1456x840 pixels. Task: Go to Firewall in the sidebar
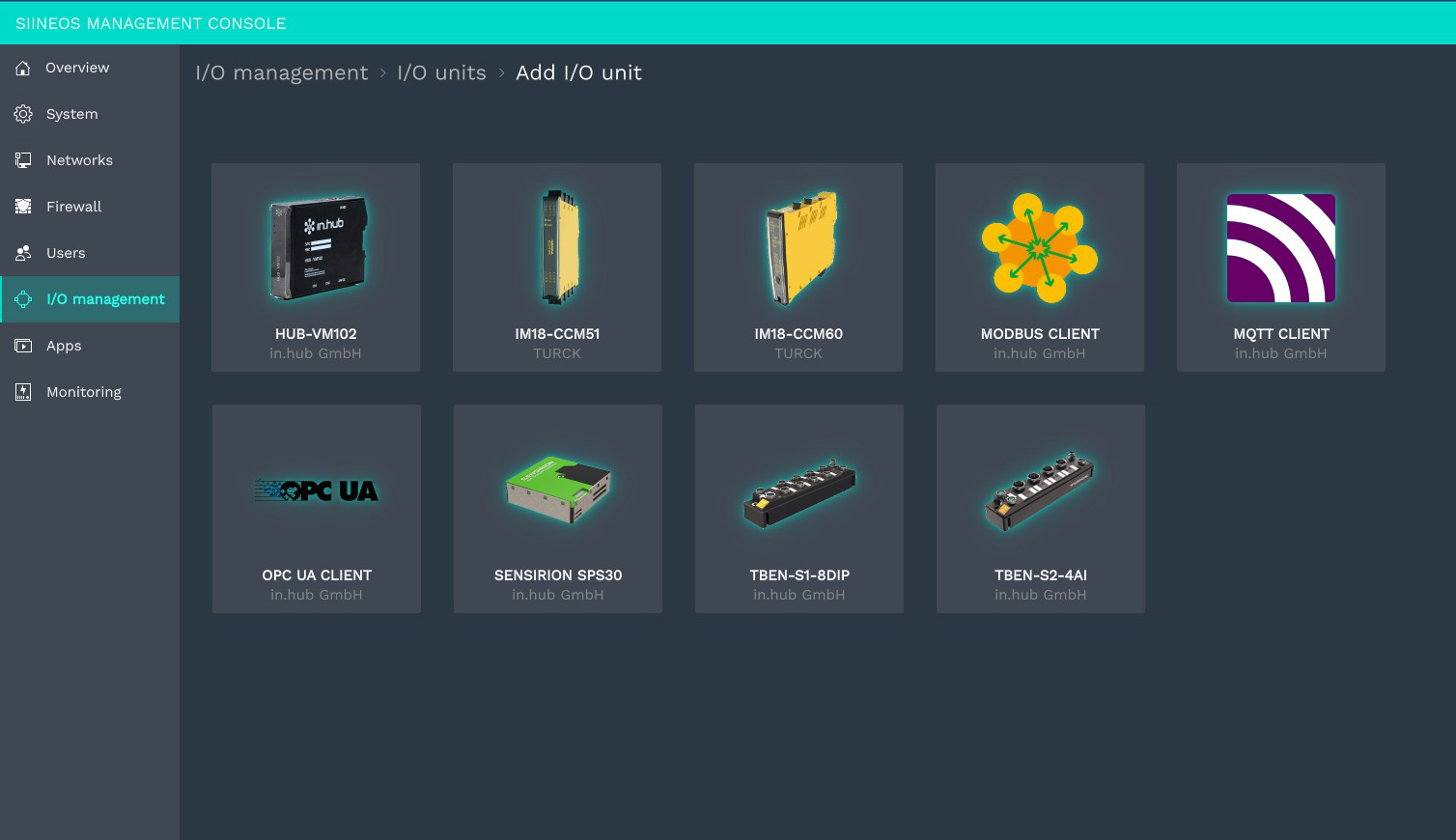point(90,207)
